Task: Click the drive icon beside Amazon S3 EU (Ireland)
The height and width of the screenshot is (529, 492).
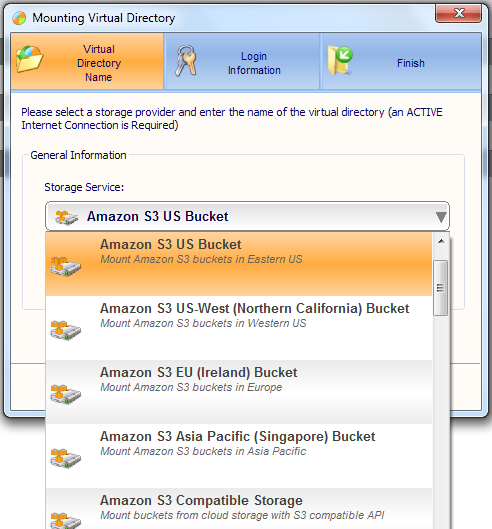Action: 65,394
